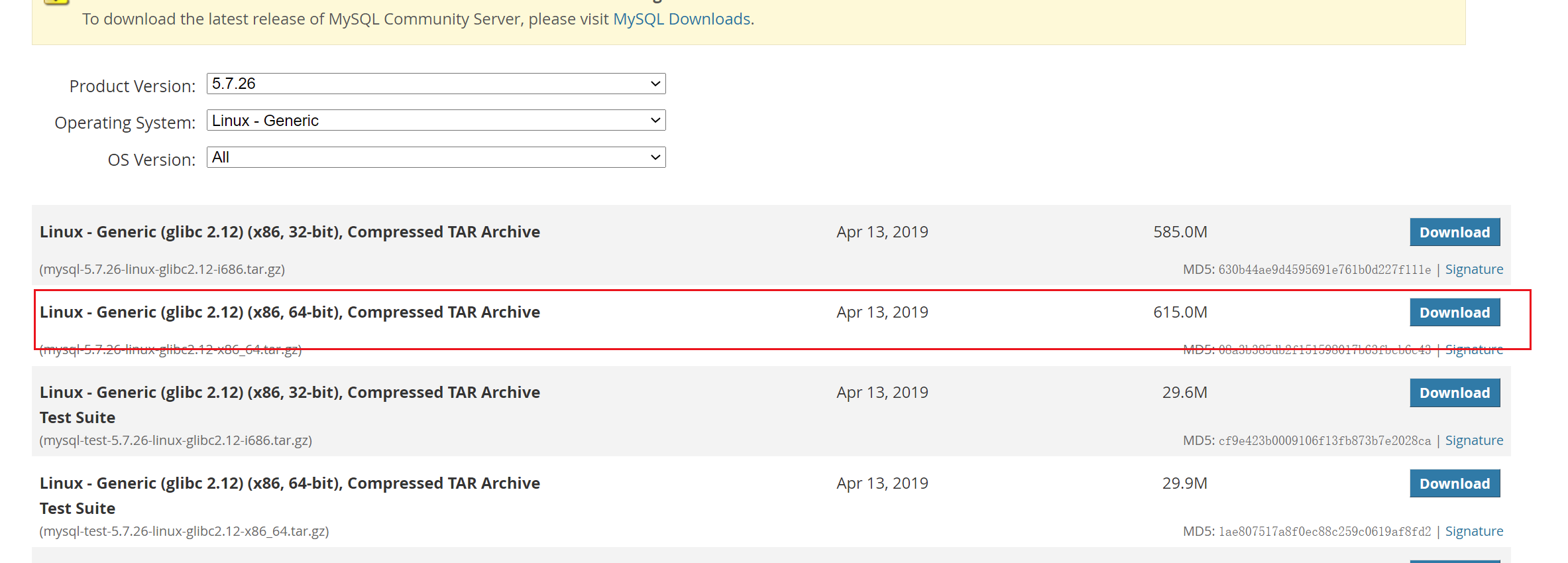Click the size value 585.0M
1568x563 pixels.
[1180, 232]
